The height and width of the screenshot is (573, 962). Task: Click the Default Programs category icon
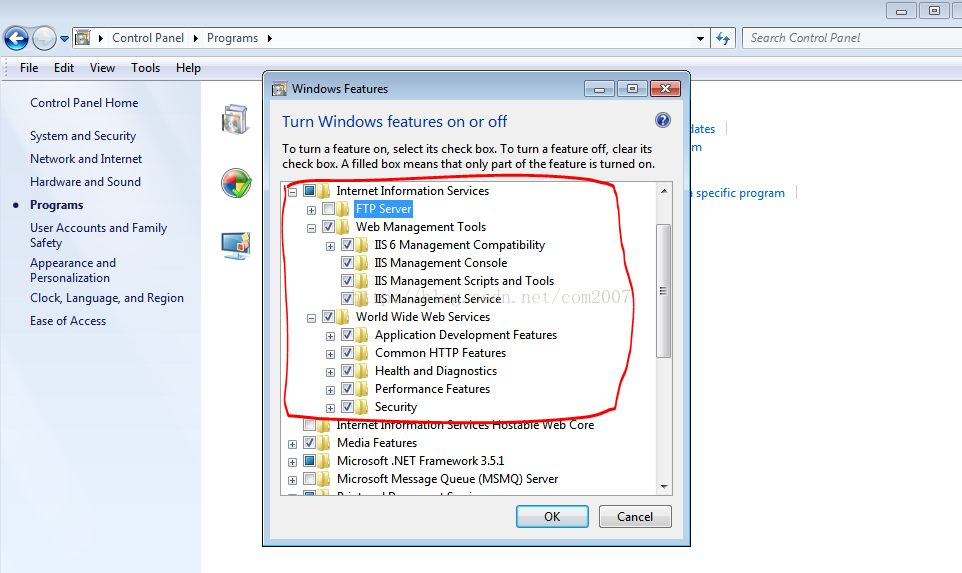pyautogui.click(x=236, y=183)
